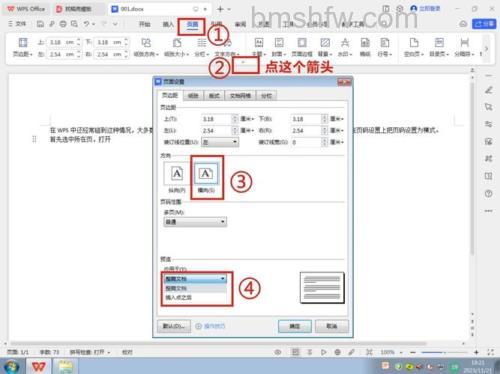This screenshot has height=374, width=500.
Task: Open the Paper Size ribbon menu
Action: pos(177,47)
